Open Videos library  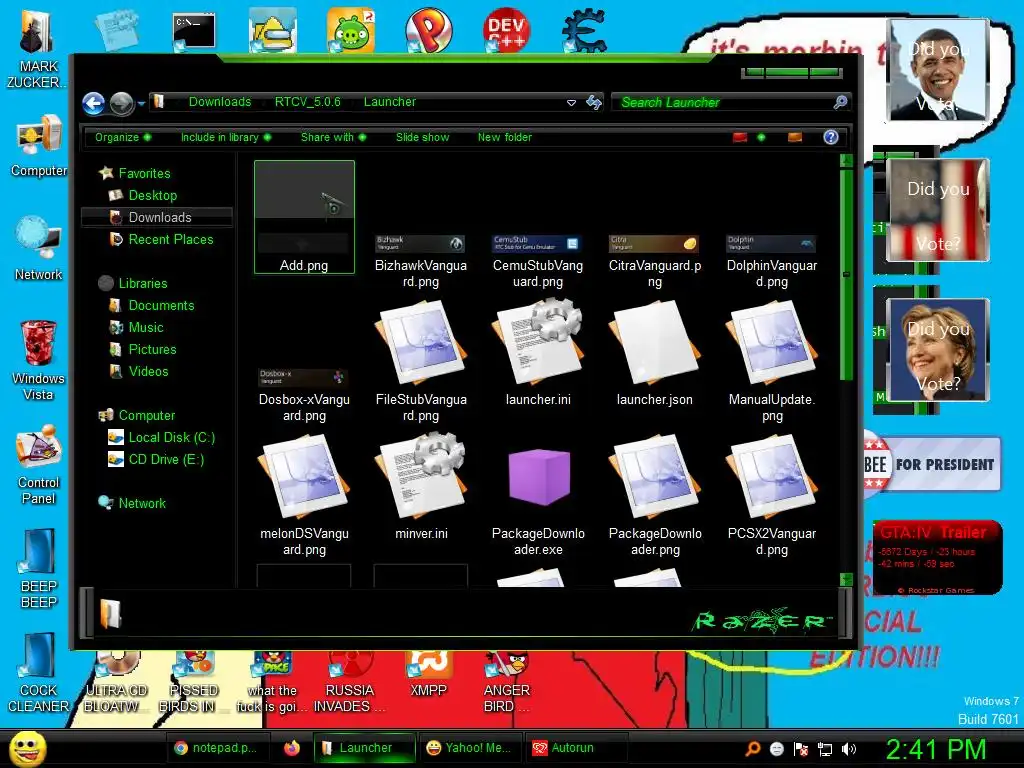[x=148, y=371]
